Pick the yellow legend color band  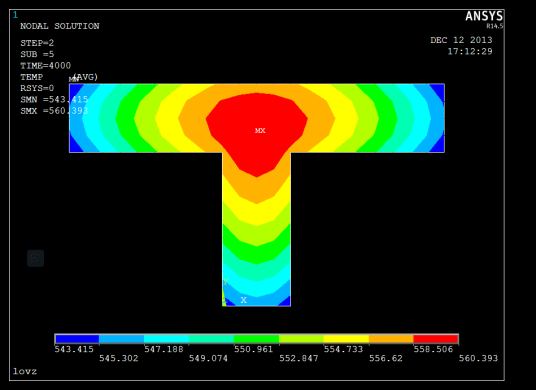[346, 339]
